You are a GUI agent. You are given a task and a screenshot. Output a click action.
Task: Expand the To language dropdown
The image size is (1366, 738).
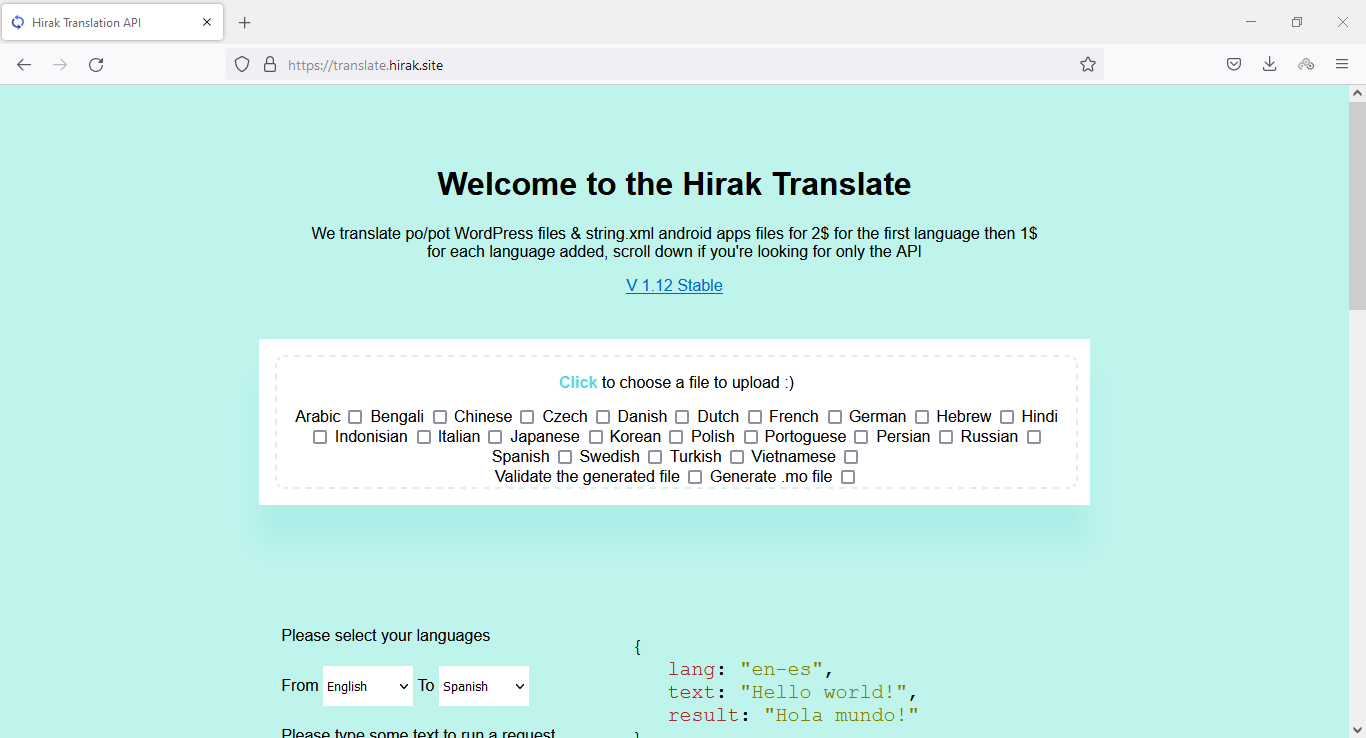[x=483, y=686]
